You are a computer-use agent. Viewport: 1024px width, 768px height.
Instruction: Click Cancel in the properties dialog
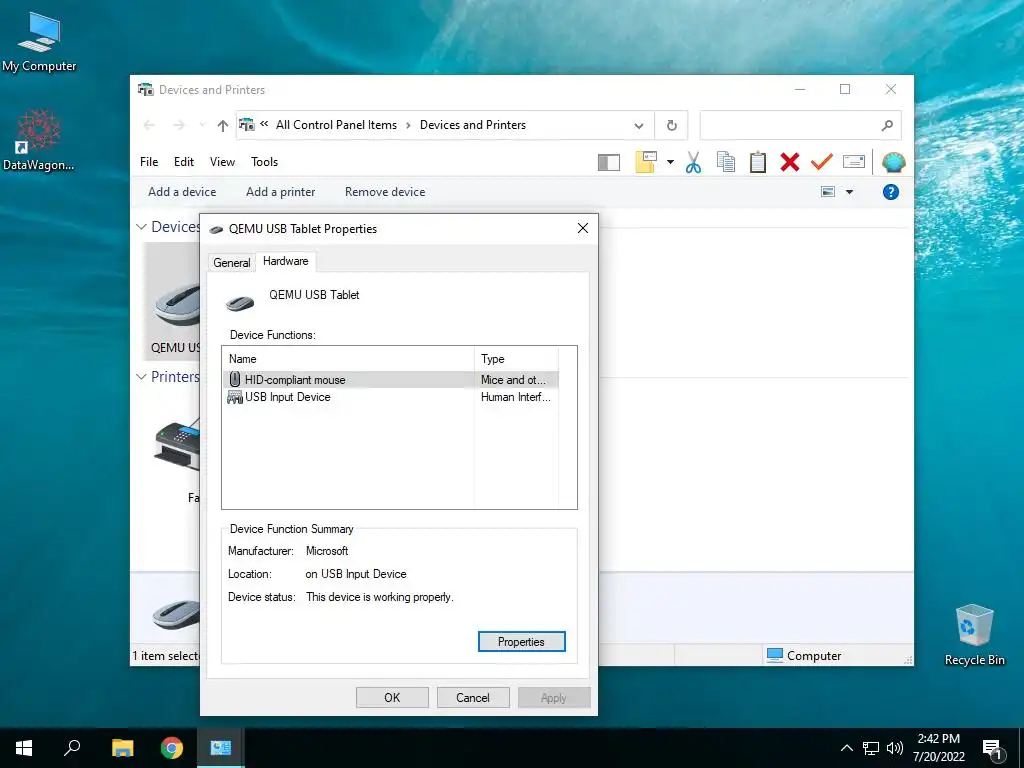coord(473,697)
